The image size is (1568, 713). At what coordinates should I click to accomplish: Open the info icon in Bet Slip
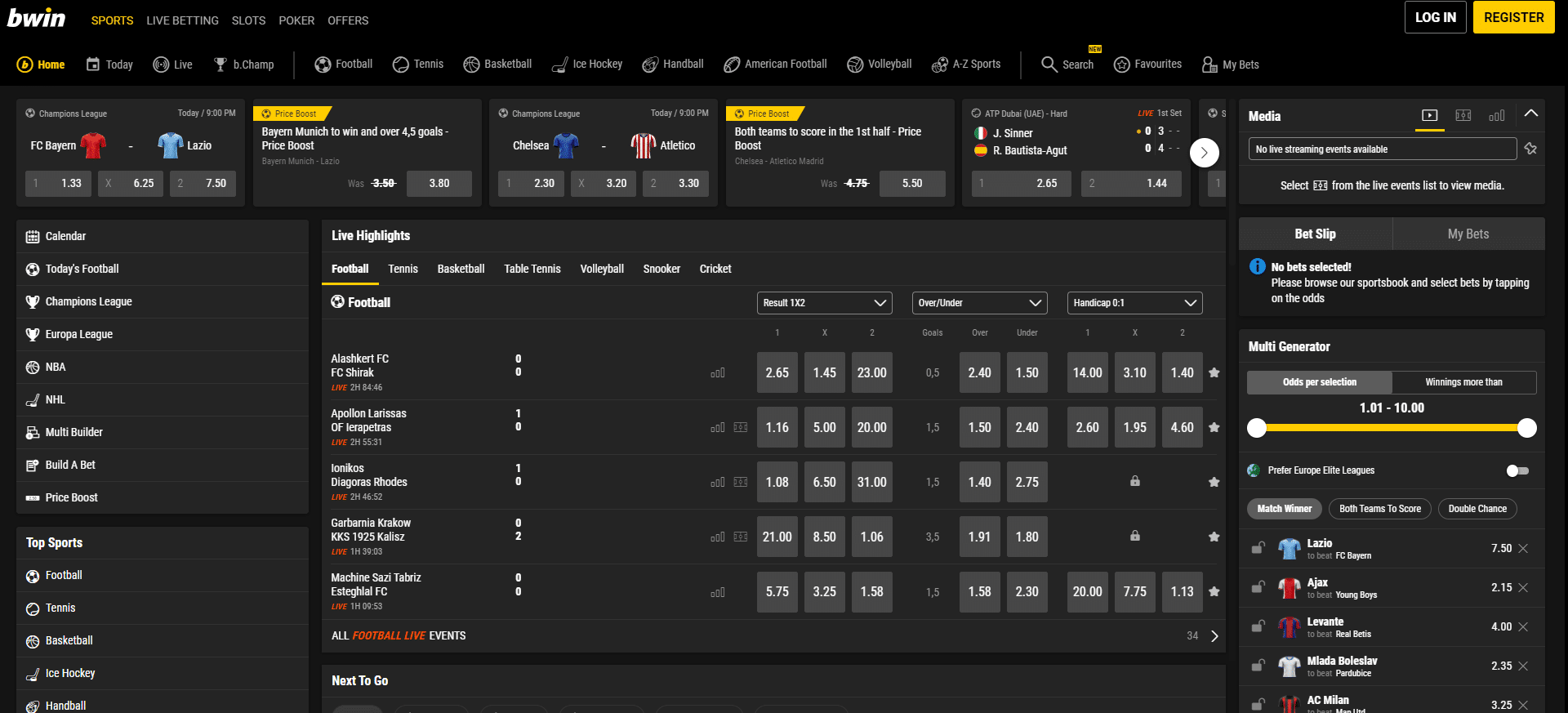(x=1258, y=266)
